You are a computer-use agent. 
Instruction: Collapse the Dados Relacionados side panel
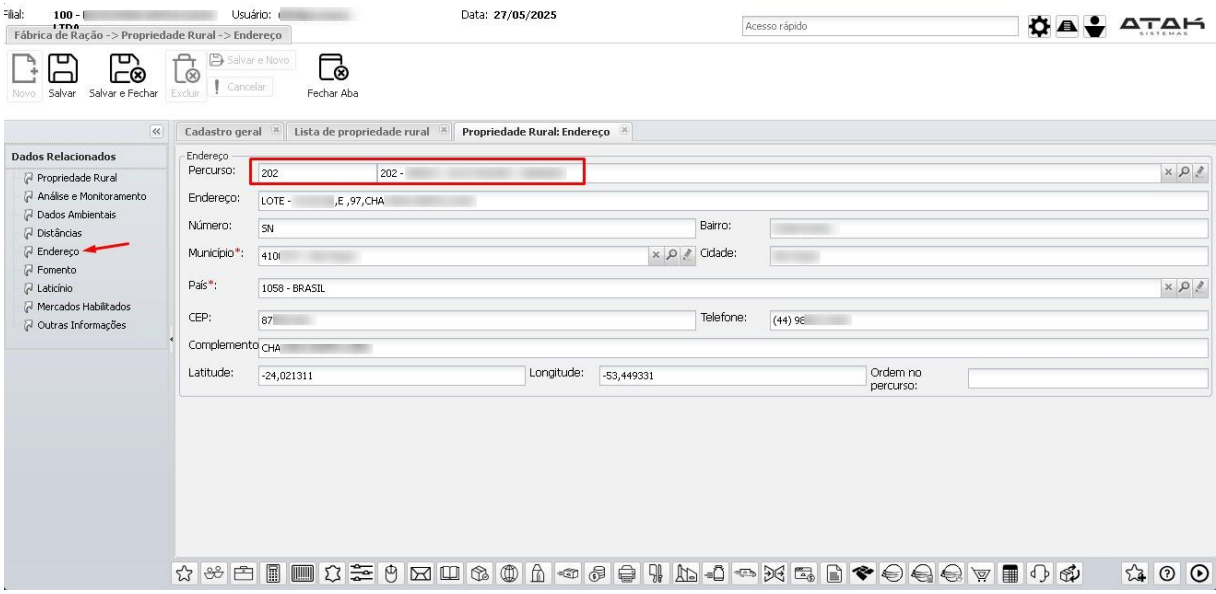pos(156,131)
